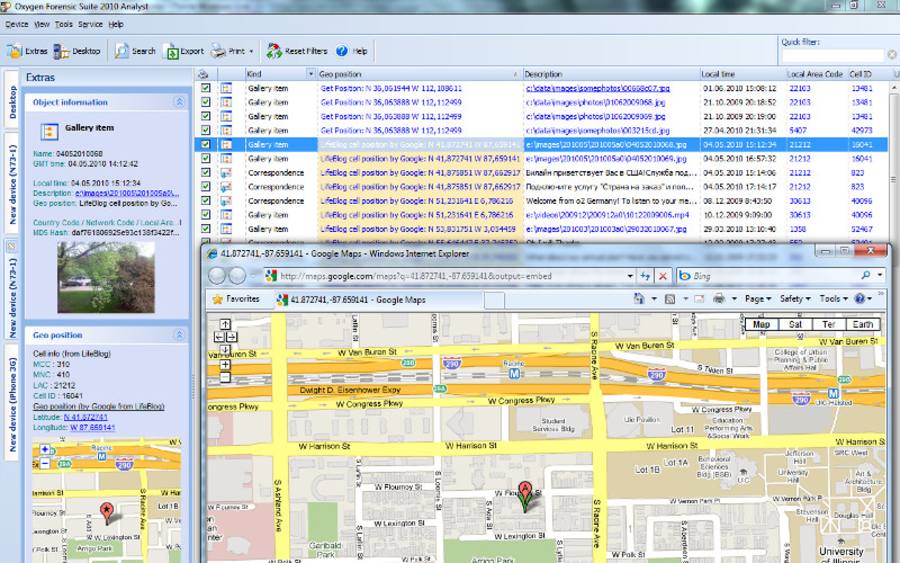The width and height of the screenshot is (900, 563).
Task: Open the View menu
Action: [42, 24]
